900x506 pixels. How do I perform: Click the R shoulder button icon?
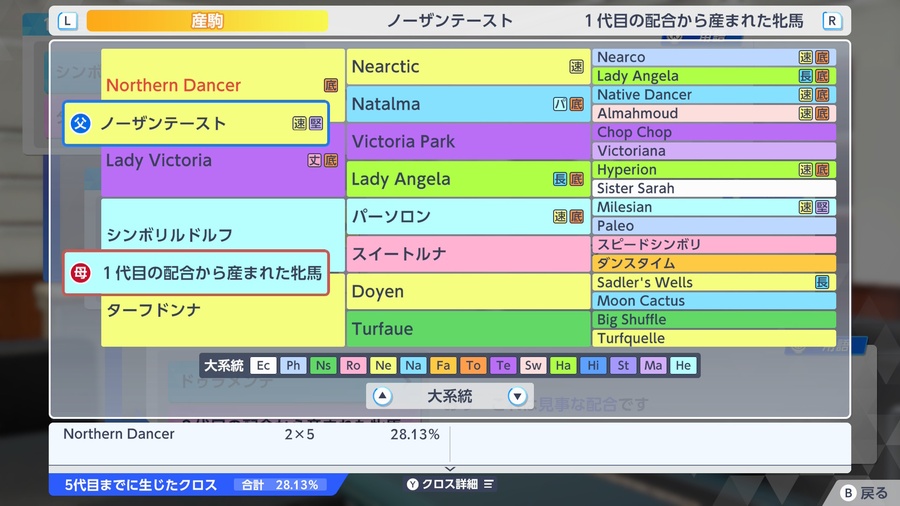[832, 21]
